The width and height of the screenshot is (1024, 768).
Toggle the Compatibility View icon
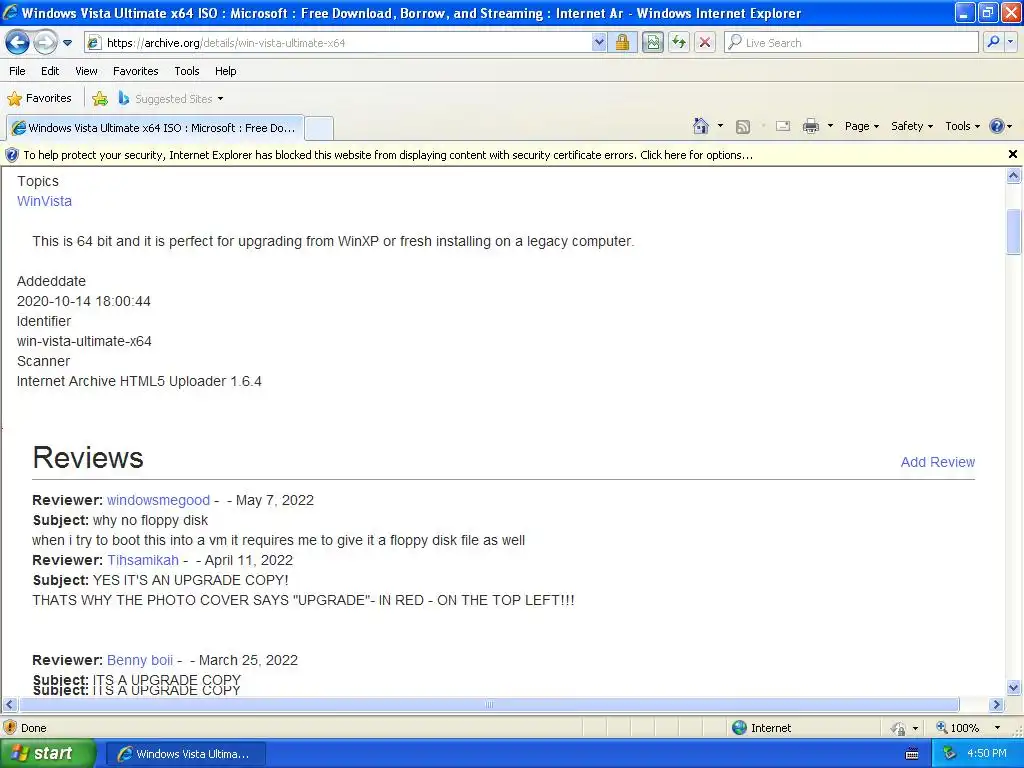652,43
